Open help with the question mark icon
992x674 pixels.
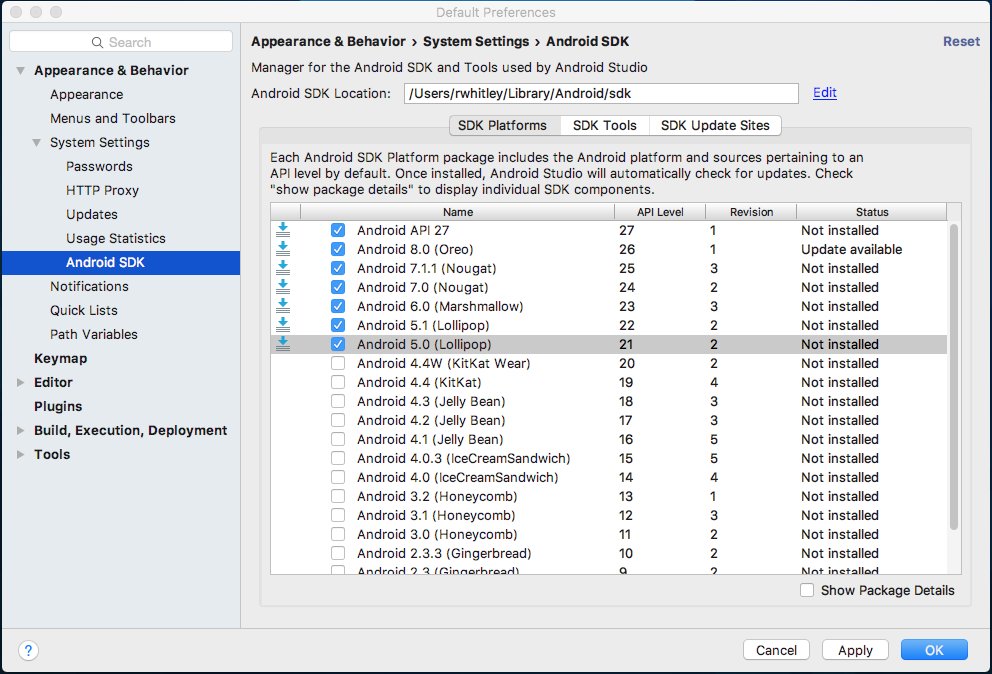tap(28, 650)
